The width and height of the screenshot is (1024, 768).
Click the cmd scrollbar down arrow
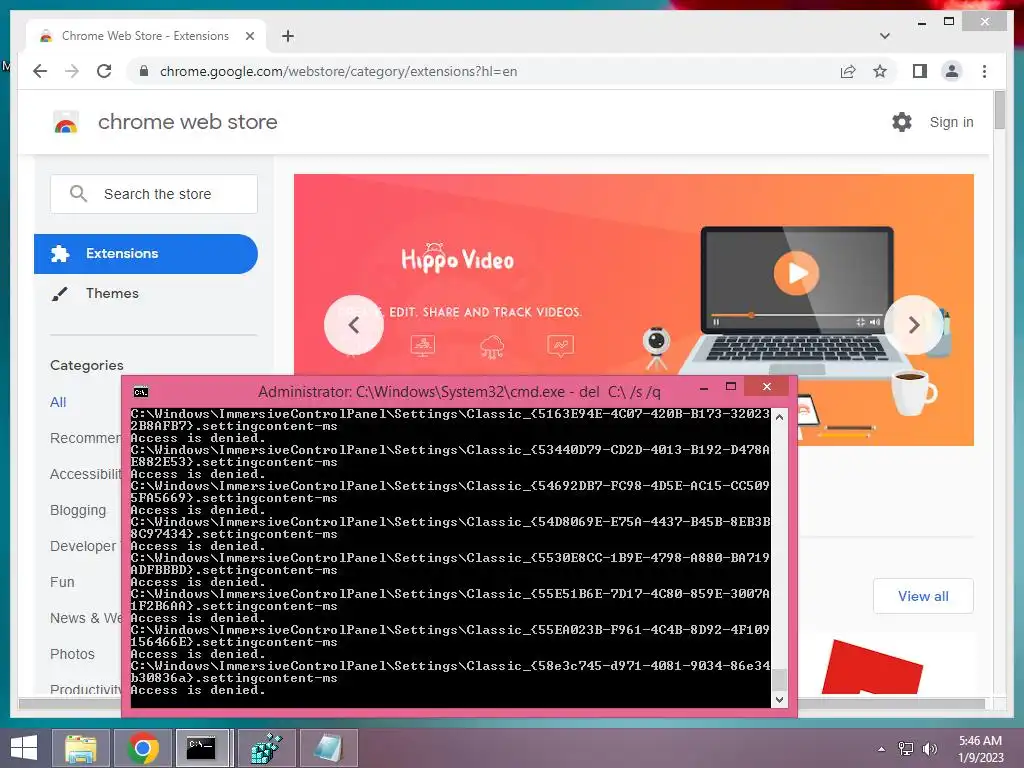pos(778,699)
